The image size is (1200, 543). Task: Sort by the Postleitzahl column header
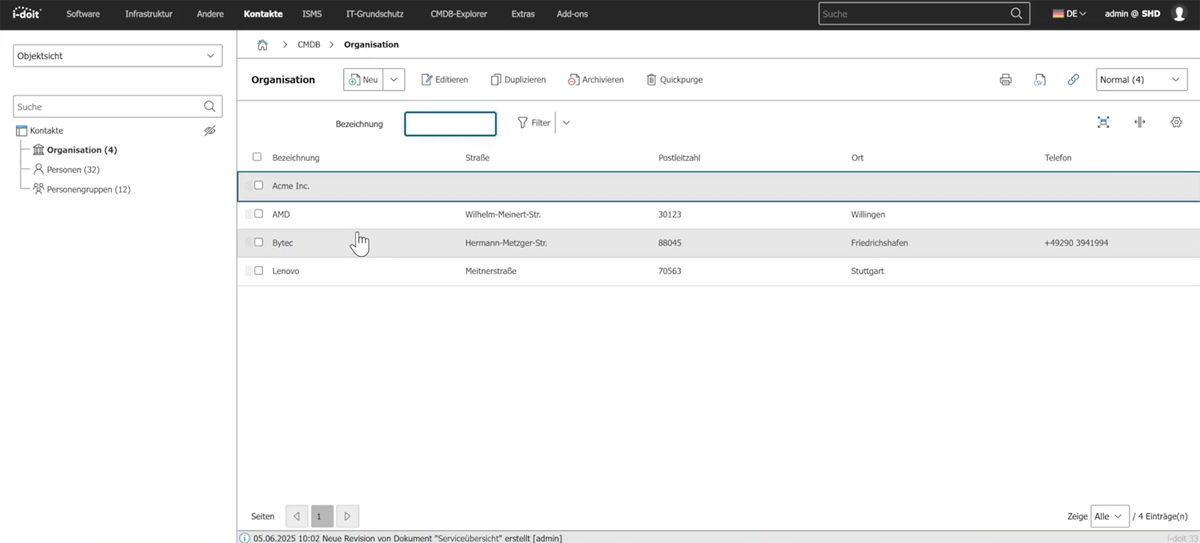[x=680, y=158]
